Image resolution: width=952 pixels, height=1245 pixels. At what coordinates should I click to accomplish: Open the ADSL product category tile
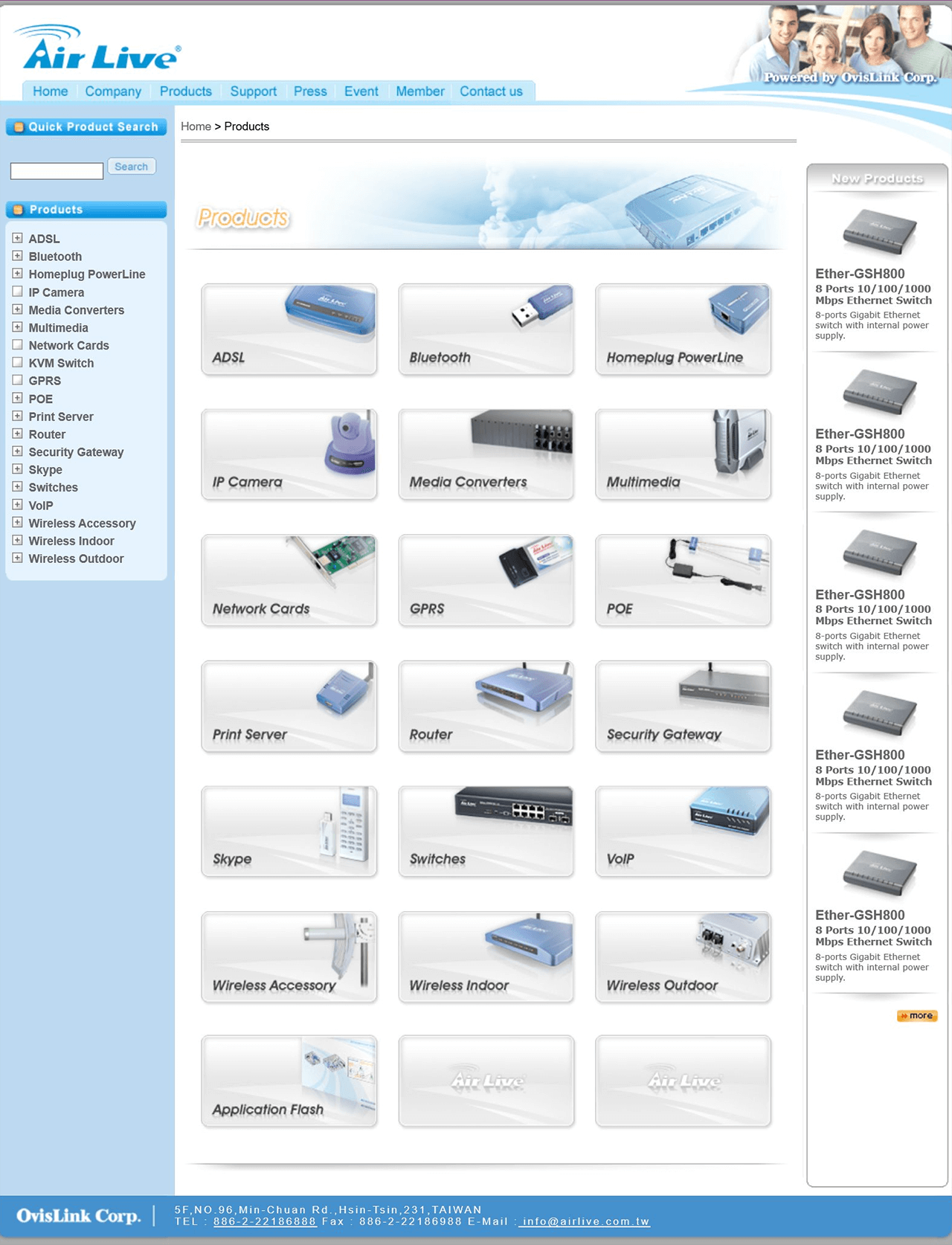(x=289, y=329)
